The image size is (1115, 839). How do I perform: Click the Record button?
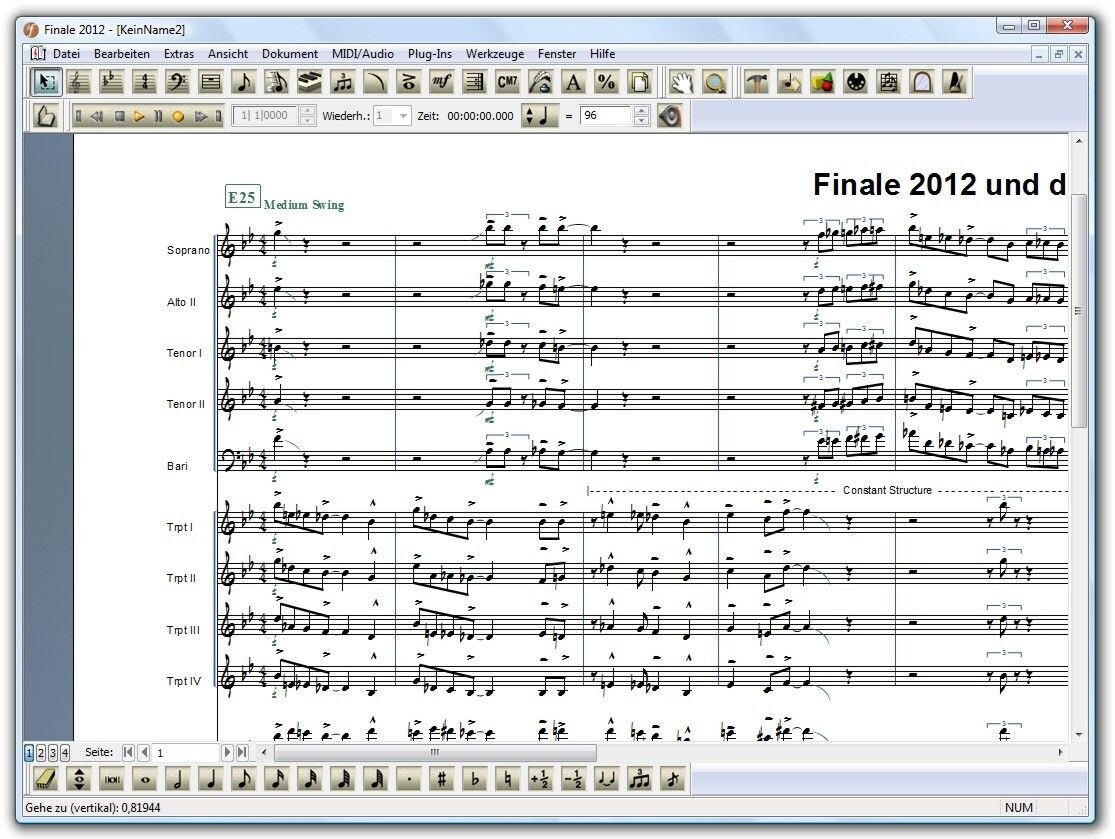point(178,116)
